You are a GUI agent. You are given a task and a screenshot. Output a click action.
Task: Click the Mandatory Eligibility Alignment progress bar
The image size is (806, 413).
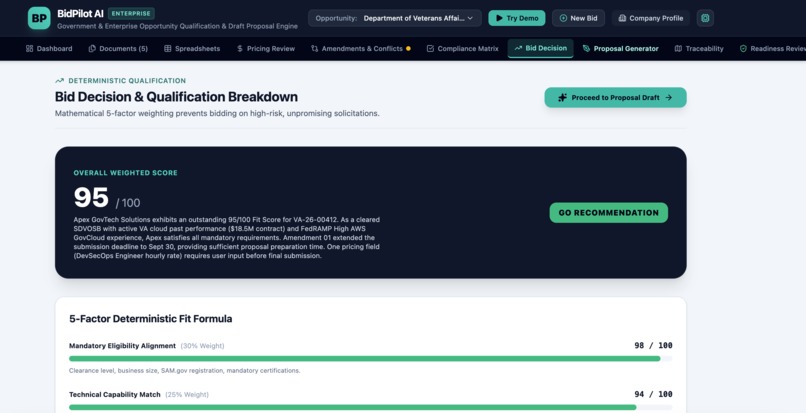point(370,358)
